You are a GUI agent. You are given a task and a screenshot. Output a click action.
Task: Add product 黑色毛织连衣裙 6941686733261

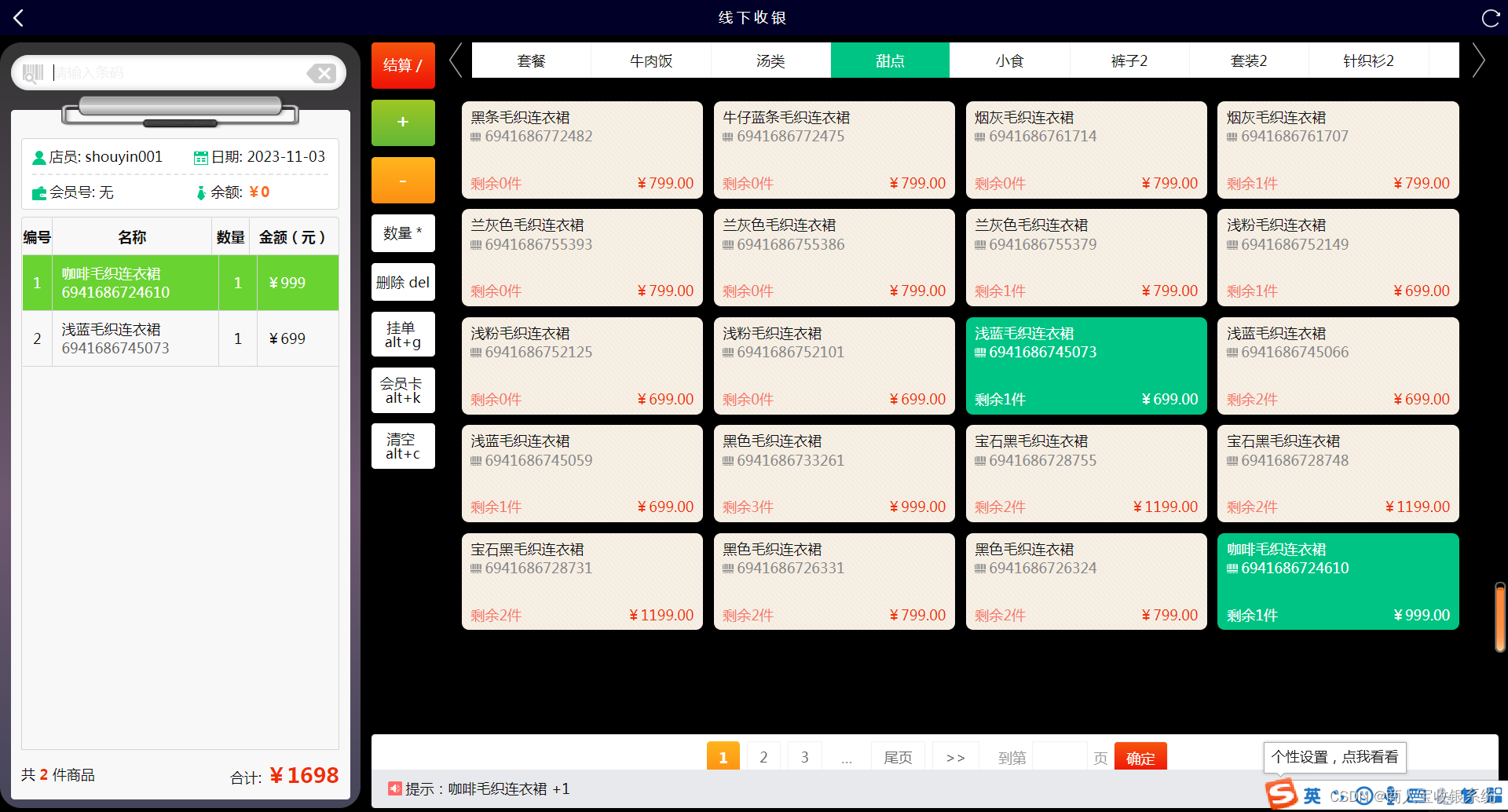coord(834,474)
